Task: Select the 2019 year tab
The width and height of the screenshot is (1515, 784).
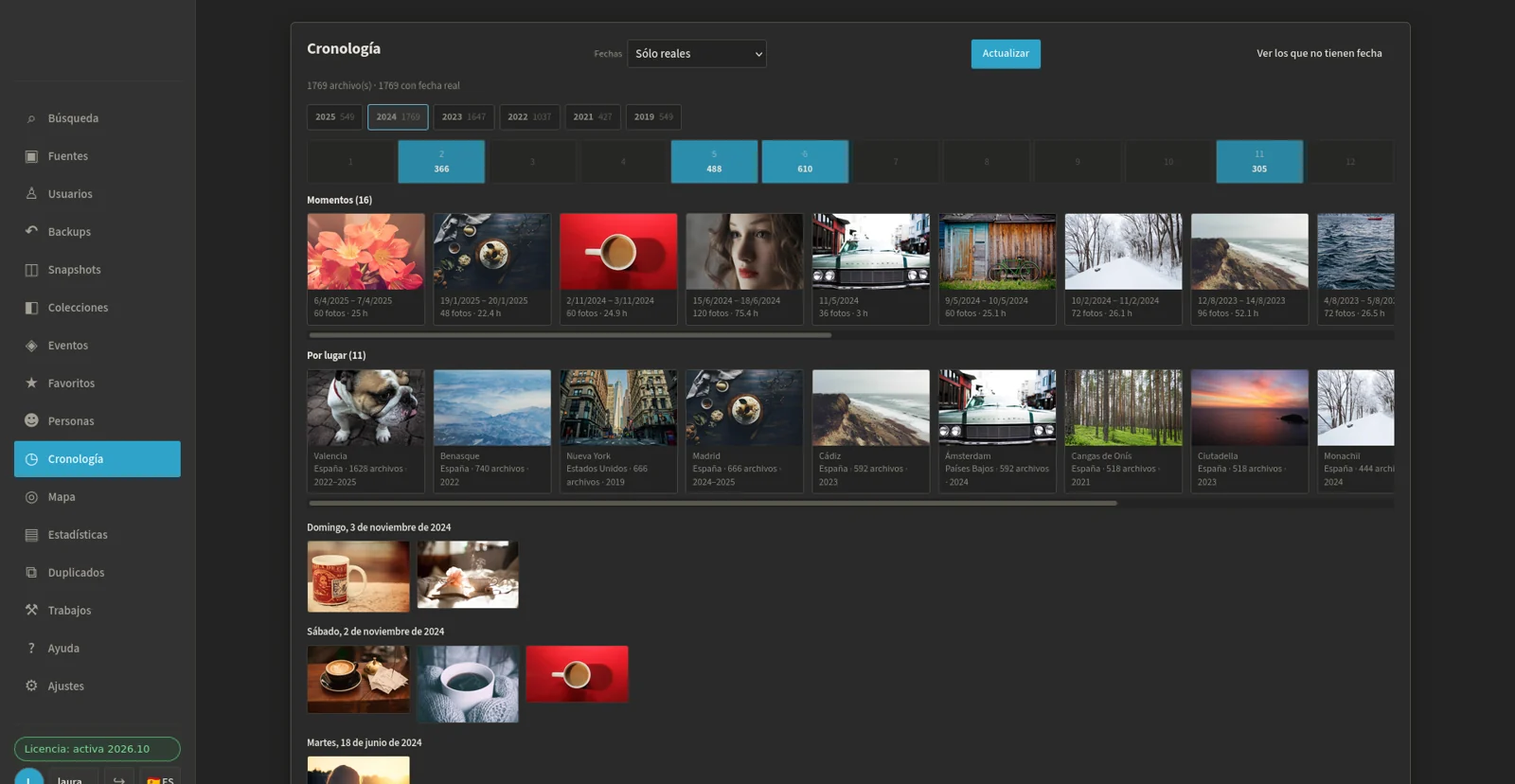Action: [x=653, y=117]
